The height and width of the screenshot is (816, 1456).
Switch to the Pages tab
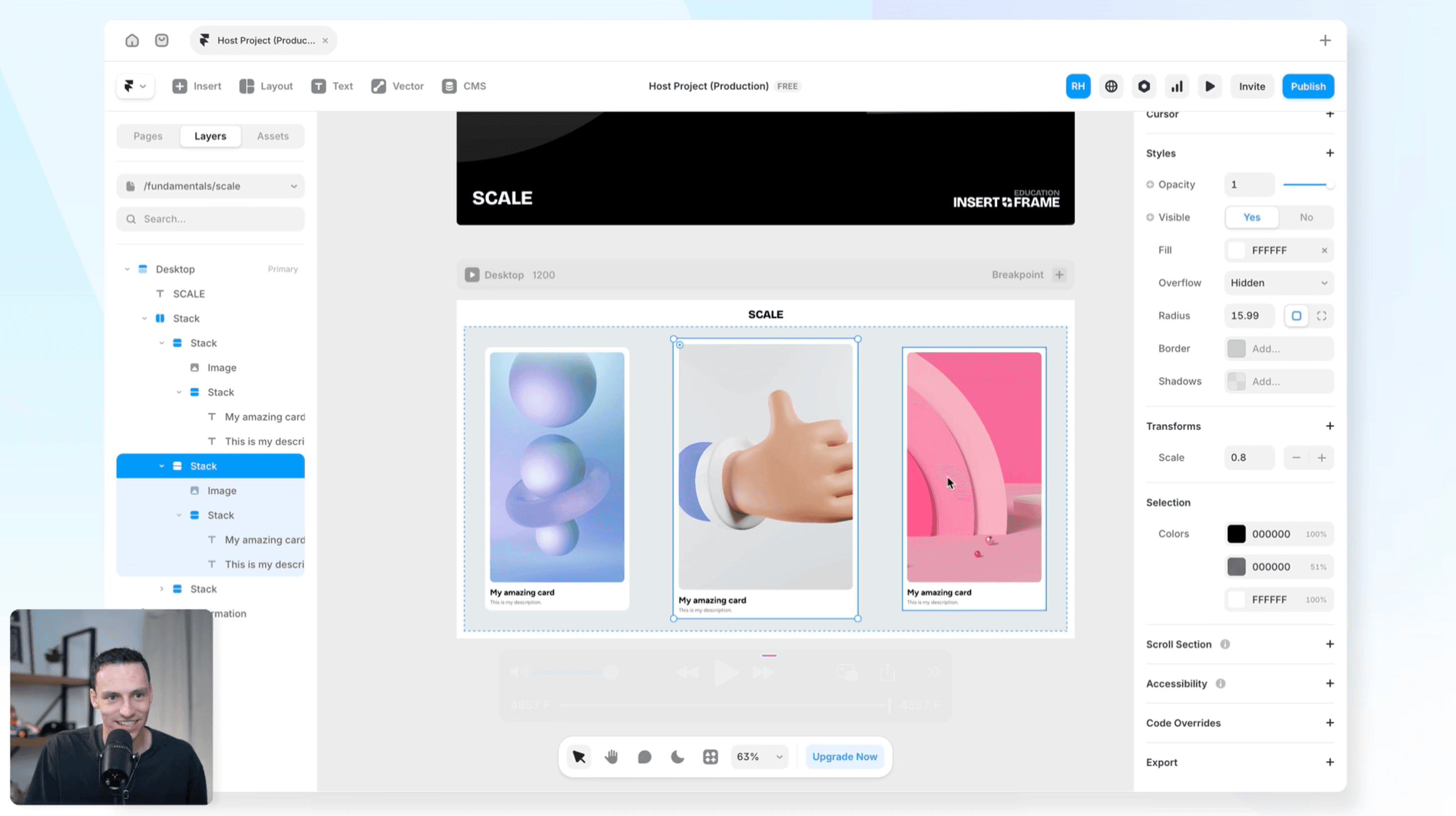pyautogui.click(x=148, y=136)
